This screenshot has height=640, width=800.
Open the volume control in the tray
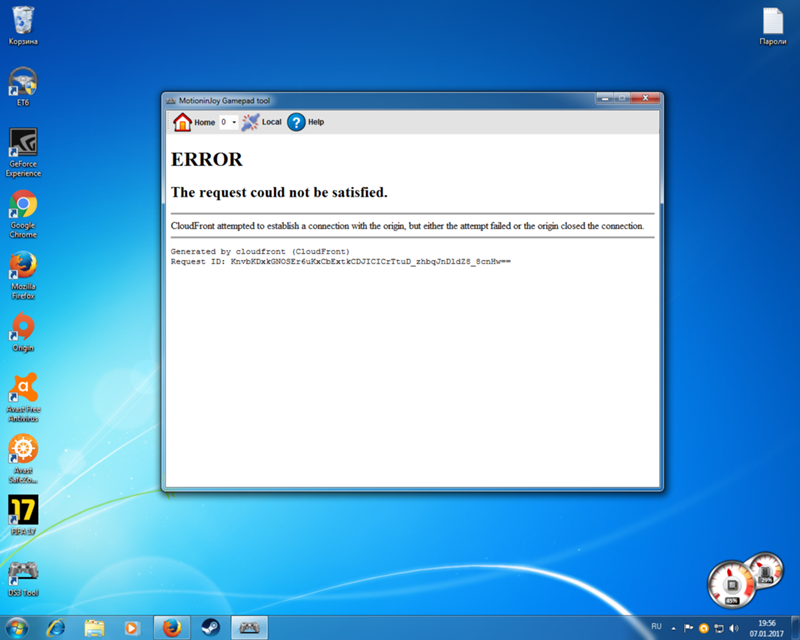tap(734, 628)
